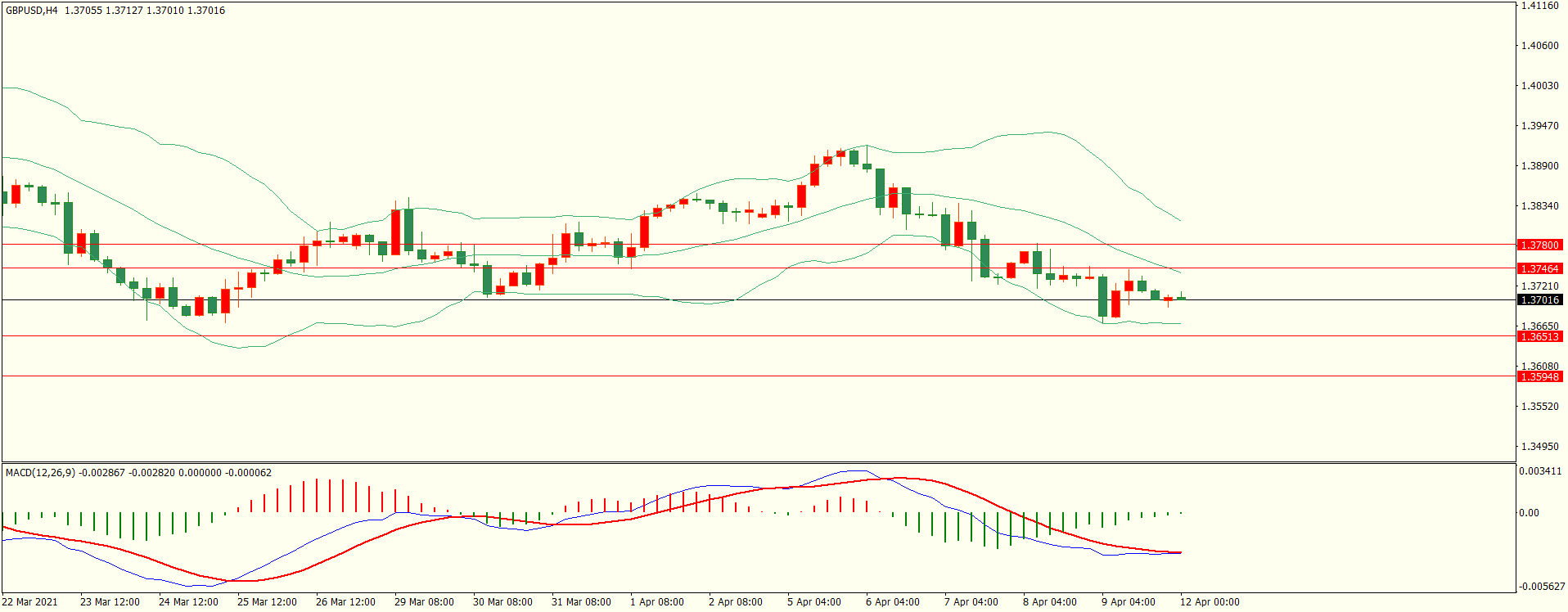1568x612 pixels.
Task: Click the 22 Mar 2021 date label
Action: click(30, 602)
